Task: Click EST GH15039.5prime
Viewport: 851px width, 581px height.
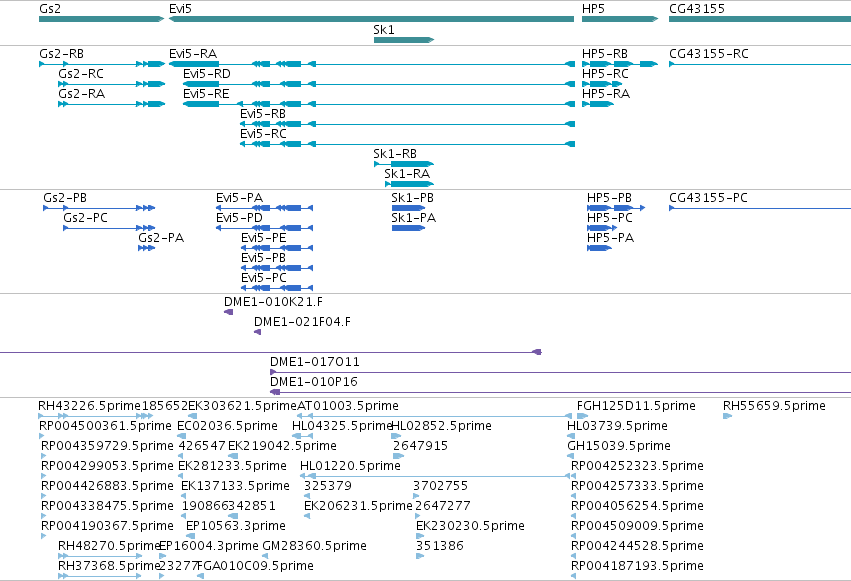Action: click(x=619, y=446)
